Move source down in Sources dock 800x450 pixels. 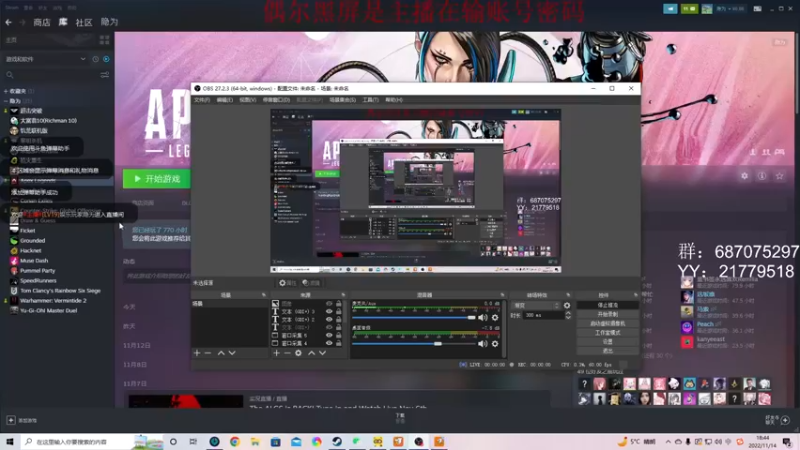(x=322, y=353)
